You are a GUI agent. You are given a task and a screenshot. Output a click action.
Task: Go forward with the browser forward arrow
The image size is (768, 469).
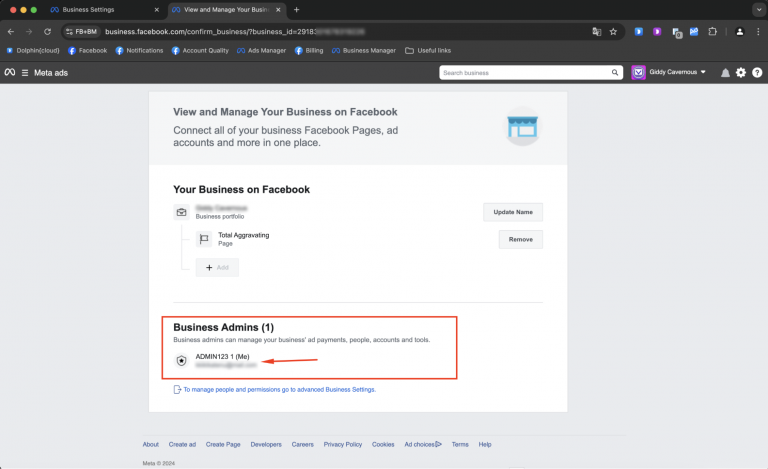pyautogui.click(x=29, y=31)
